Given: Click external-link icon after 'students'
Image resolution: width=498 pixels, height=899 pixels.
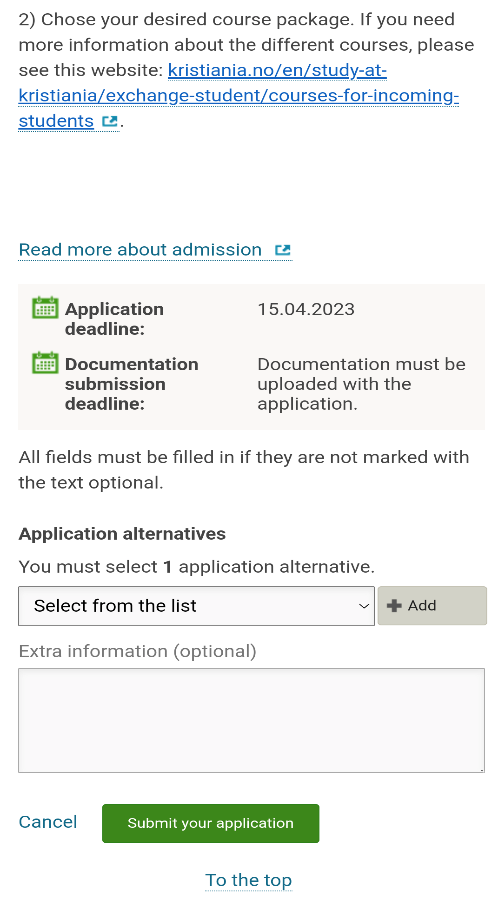Looking at the screenshot, I should pos(109,122).
